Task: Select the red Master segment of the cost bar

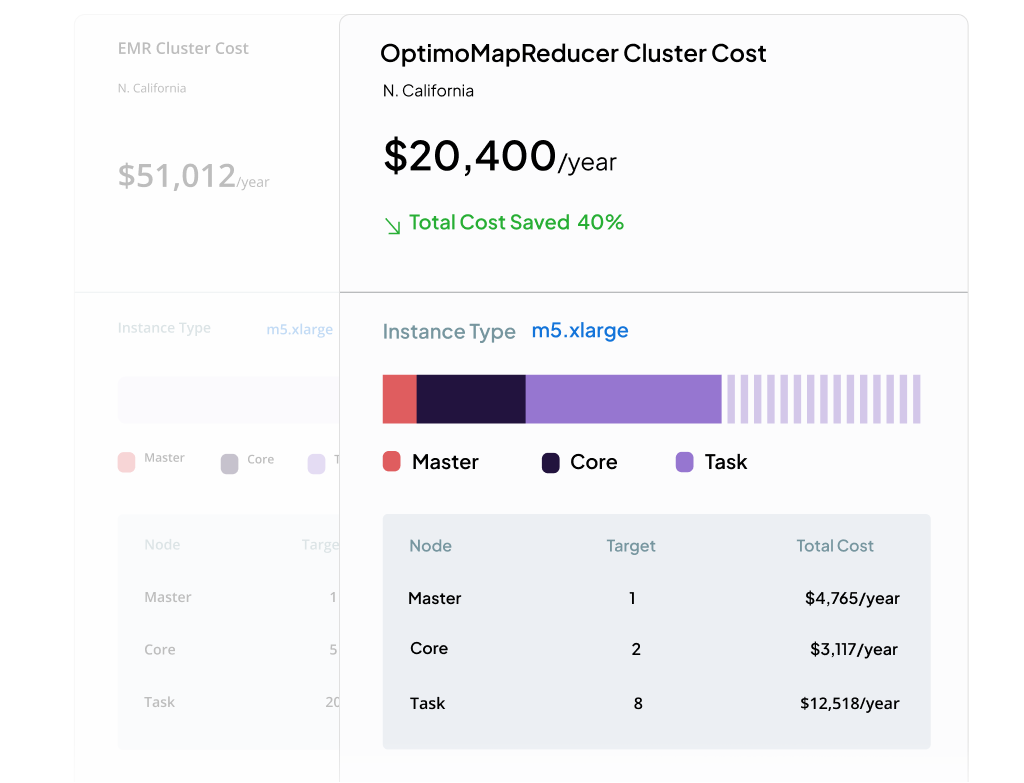Action: tap(400, 399)
